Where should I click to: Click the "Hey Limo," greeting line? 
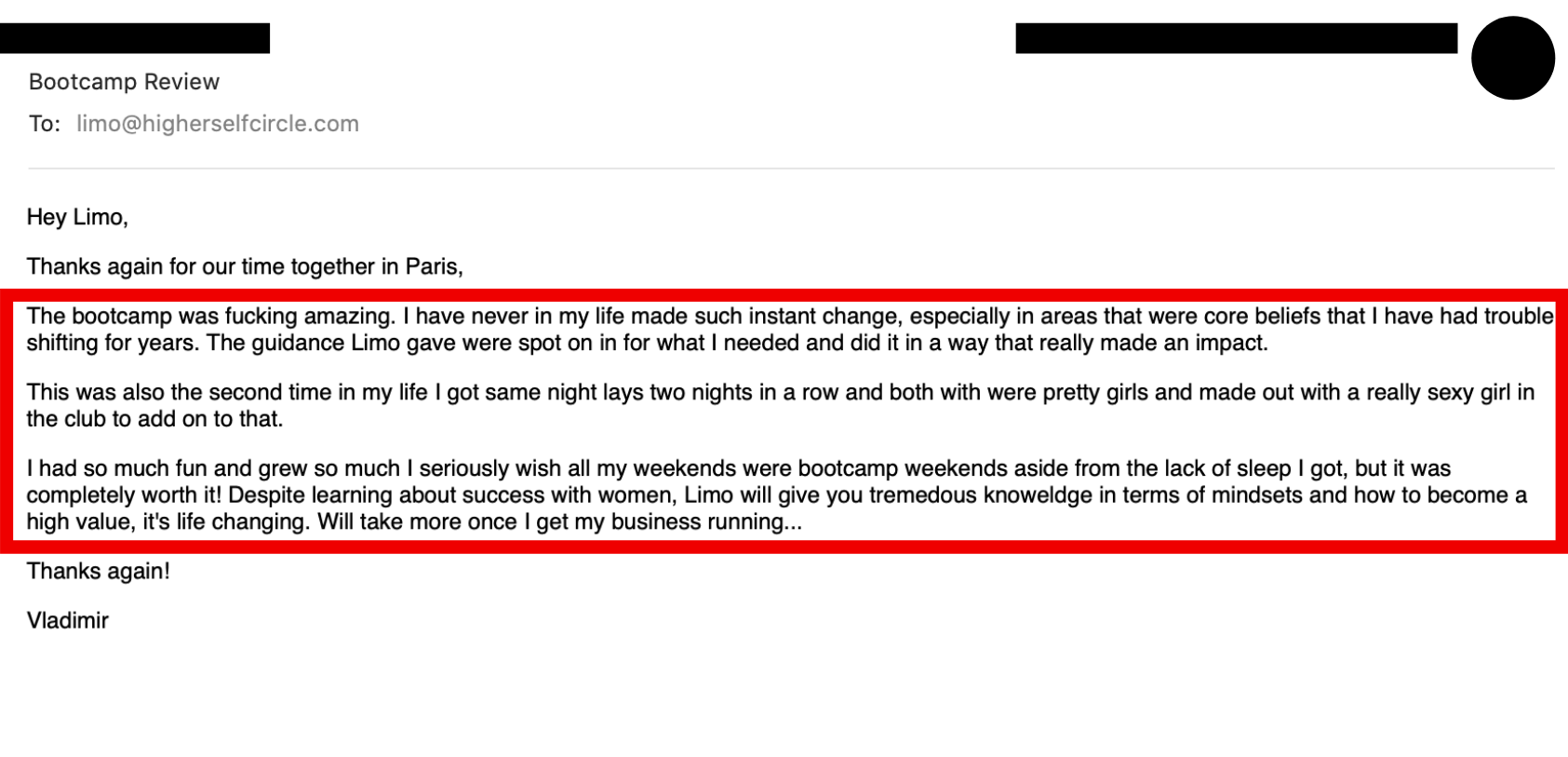(77, 218)
